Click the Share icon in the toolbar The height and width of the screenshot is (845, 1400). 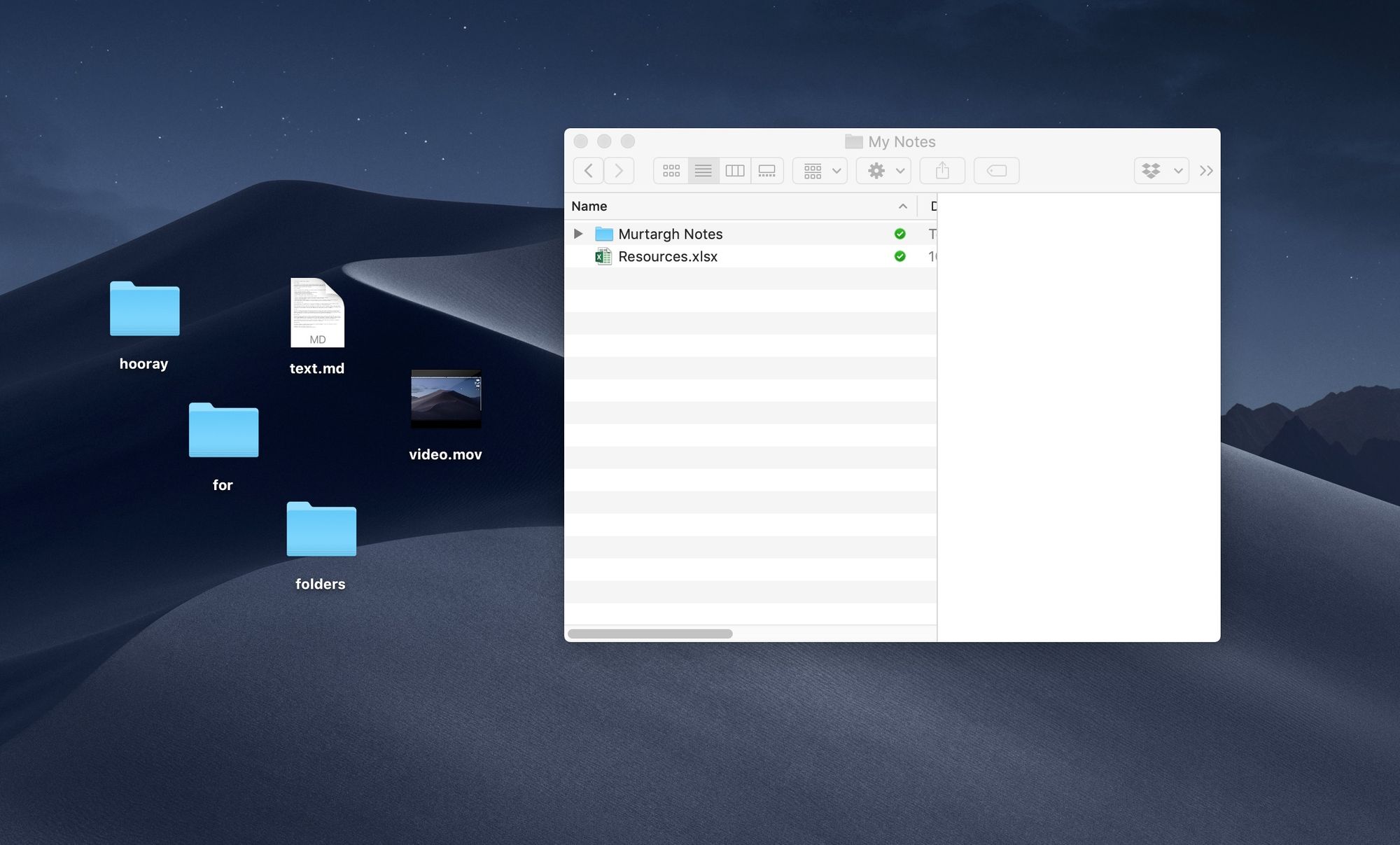pos(942,170)
